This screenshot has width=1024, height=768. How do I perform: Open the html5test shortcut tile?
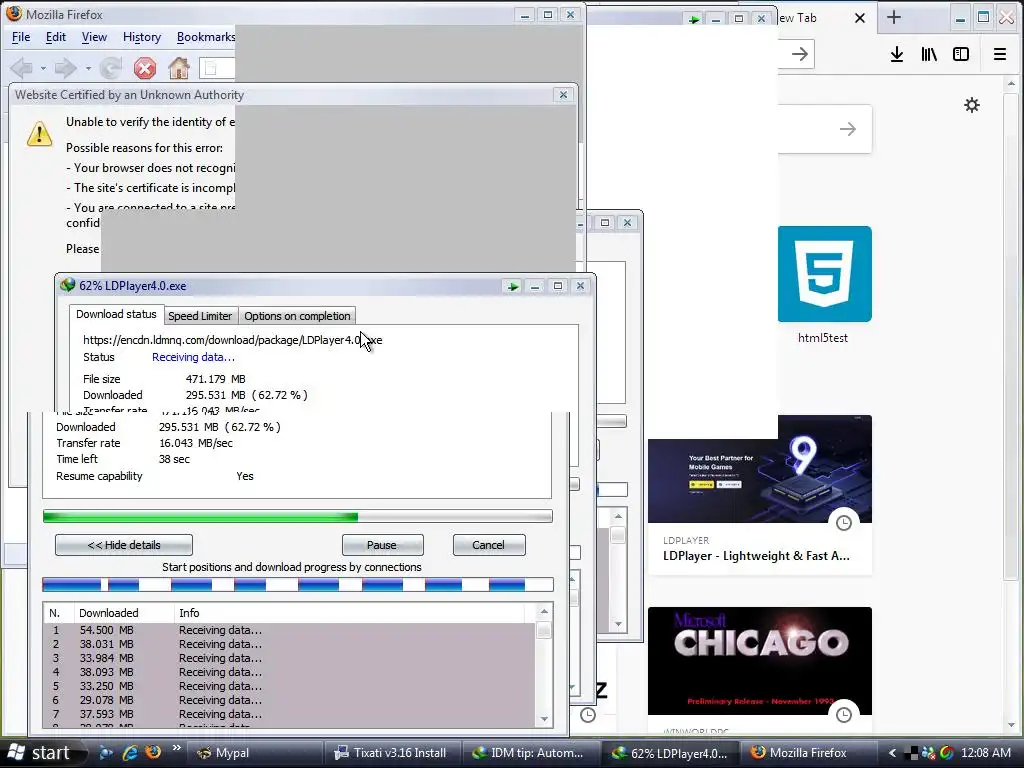point(824,274)
